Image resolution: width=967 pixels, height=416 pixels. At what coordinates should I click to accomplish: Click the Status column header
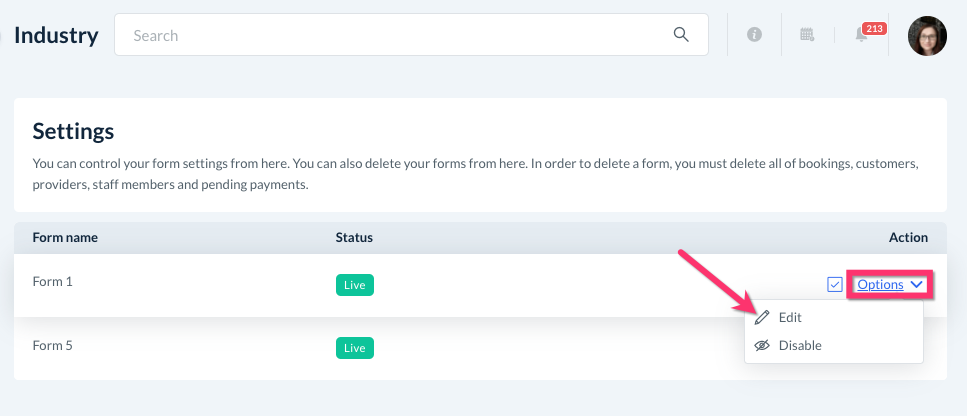(x=354, y=238)
